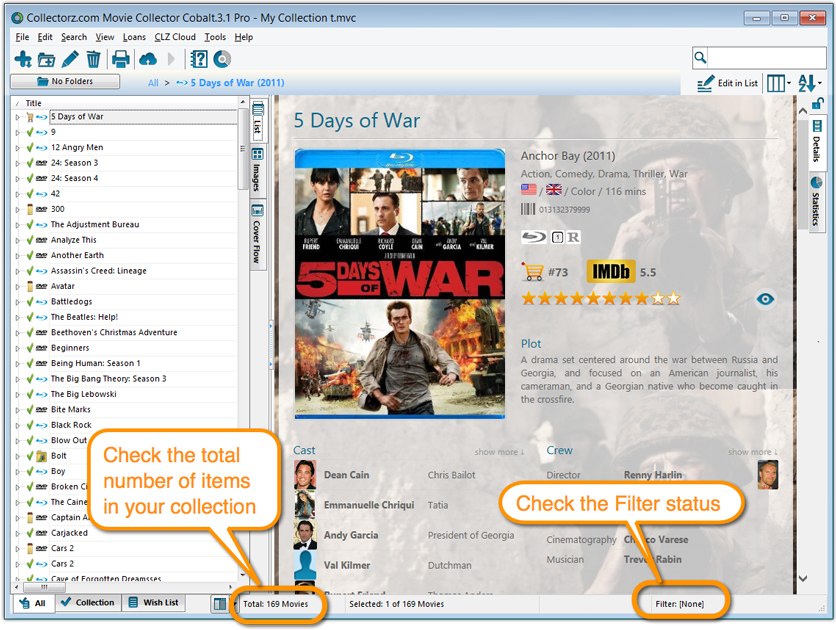
Task: Expand the Battledogs row
Action: click(17, 302)
